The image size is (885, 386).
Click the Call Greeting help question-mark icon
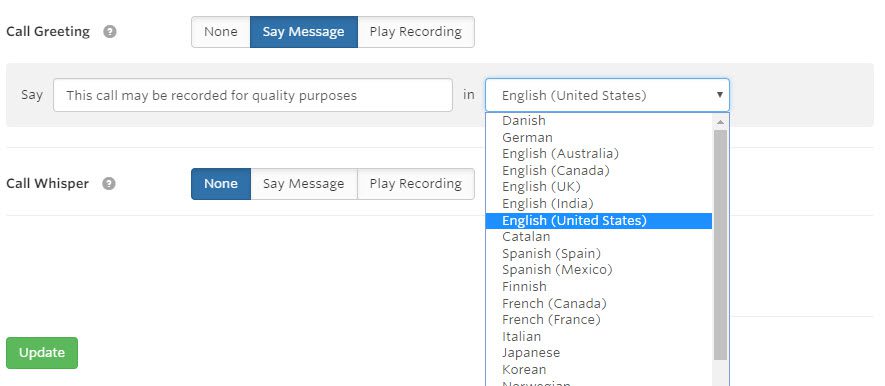point(110,32)
